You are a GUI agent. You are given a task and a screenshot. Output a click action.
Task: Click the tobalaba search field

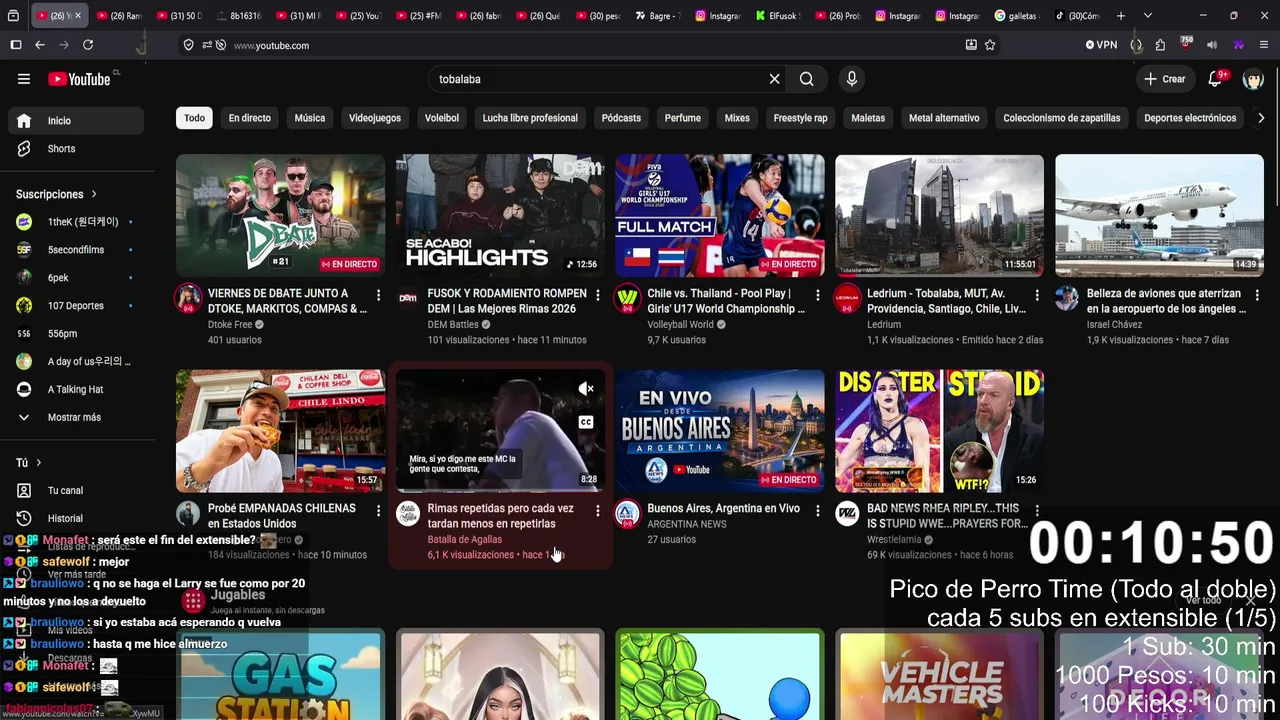[600, 79]
